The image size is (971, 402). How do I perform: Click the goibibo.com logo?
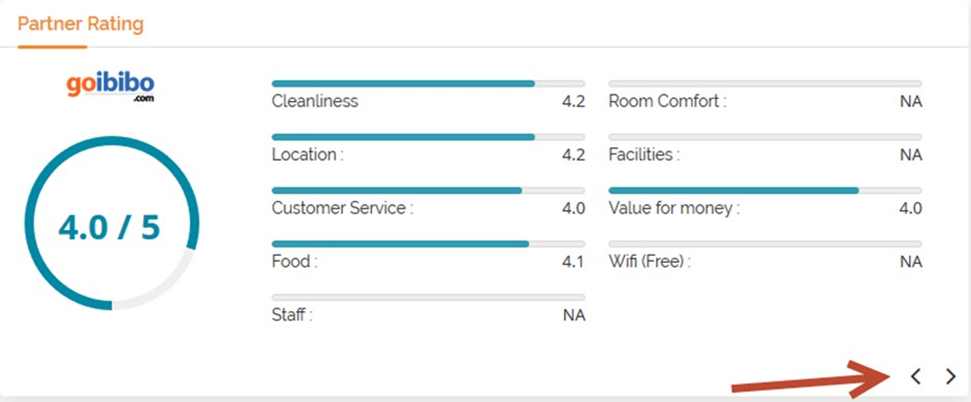pyautogui.click(x=111, y=86)
